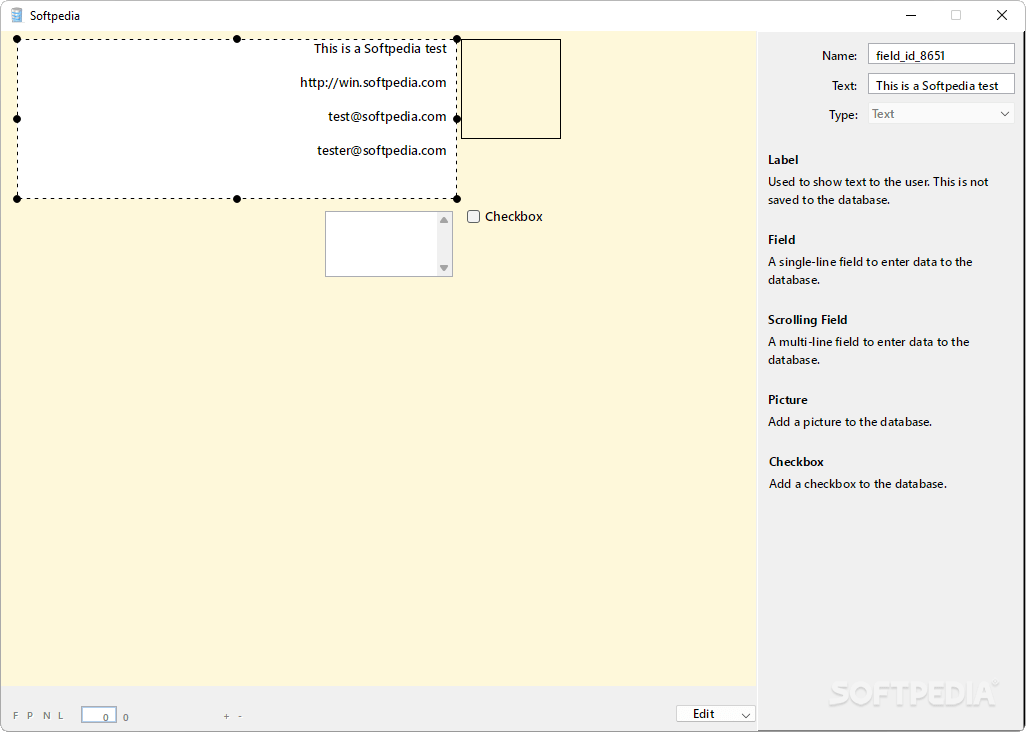Go to previous record with P button
The width and height of the screenshot is (1026, 732).
(x=30, y=716)
